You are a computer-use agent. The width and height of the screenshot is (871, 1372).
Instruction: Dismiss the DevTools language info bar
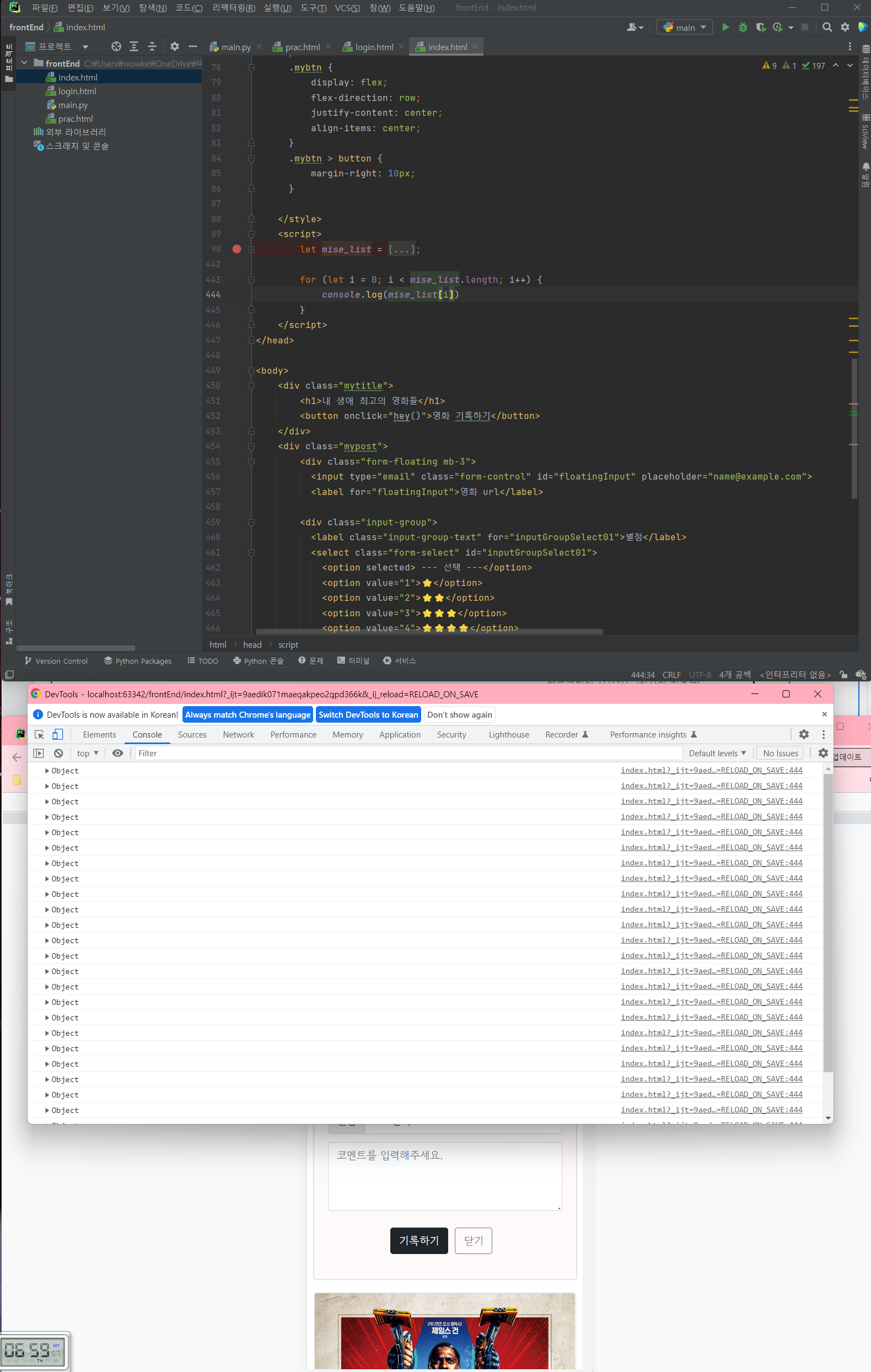(x=824, y=714)
